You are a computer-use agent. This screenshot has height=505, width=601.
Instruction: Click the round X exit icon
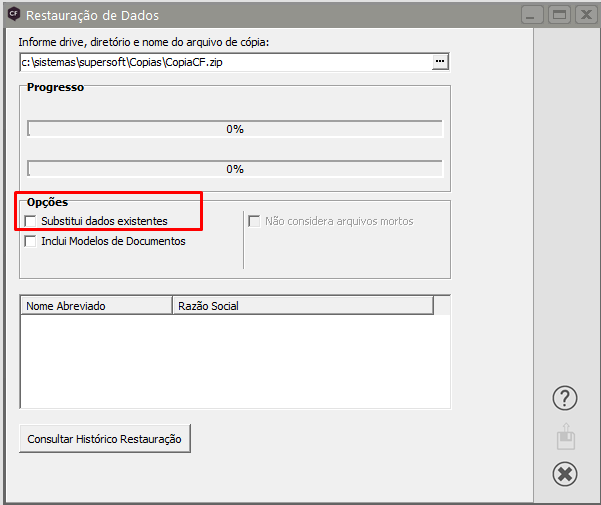coord(565,473)
